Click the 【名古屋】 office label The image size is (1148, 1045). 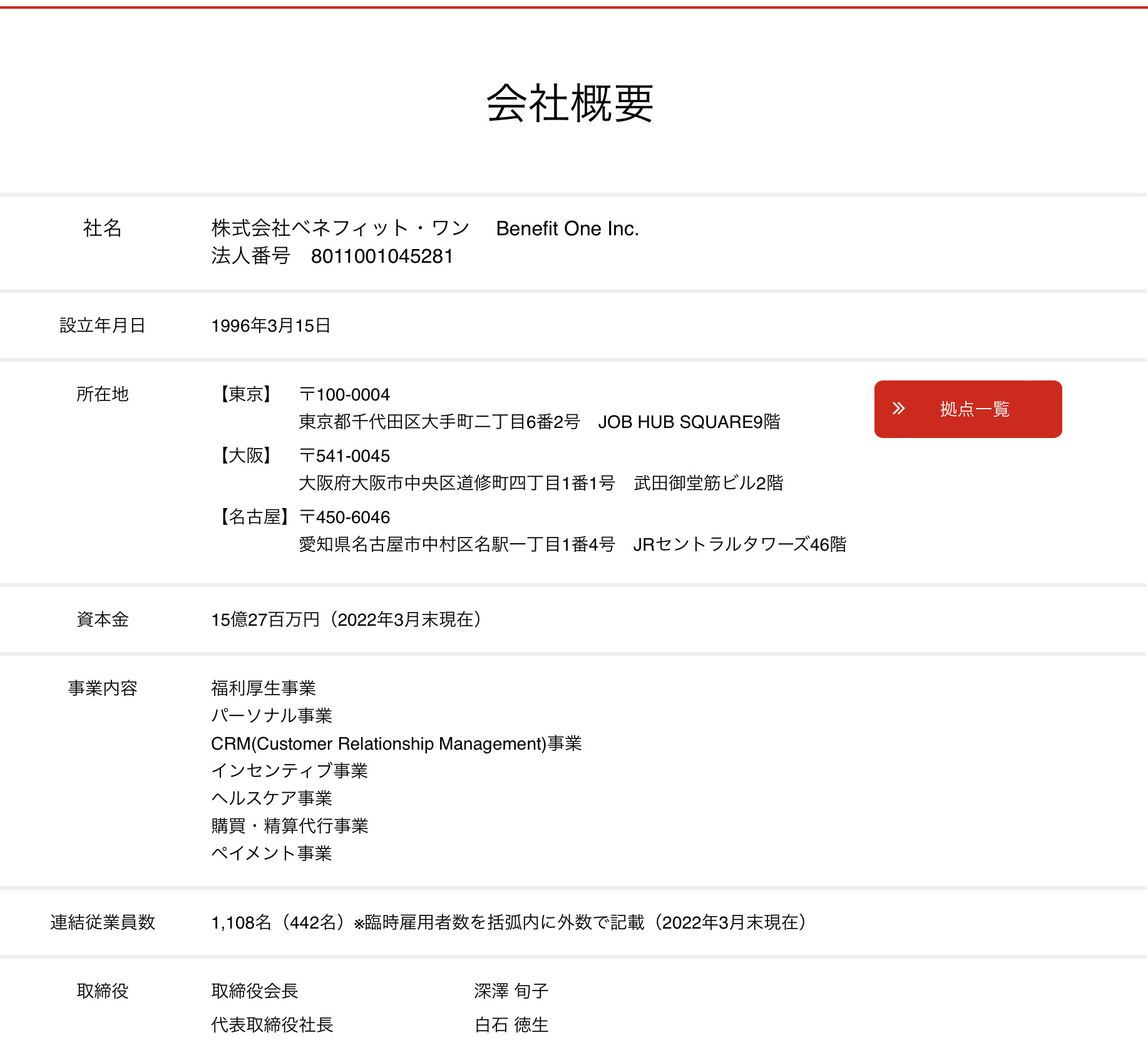coord(254,517)
